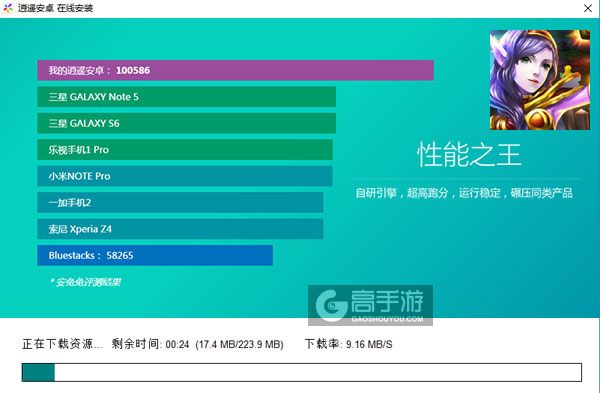The height and width of the screenshot is (393, 600).
Task: Close the online installer window
Action: click(588, 8)
